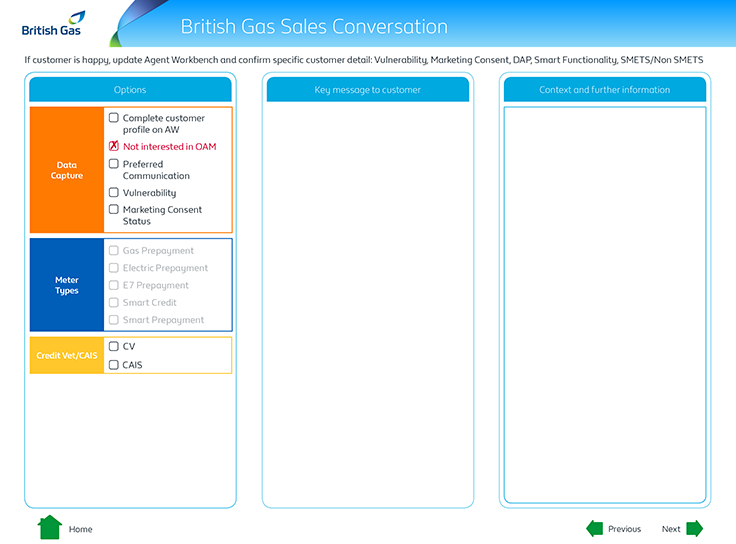Check the Vulnerability checkbox

(x=114, y=193)
